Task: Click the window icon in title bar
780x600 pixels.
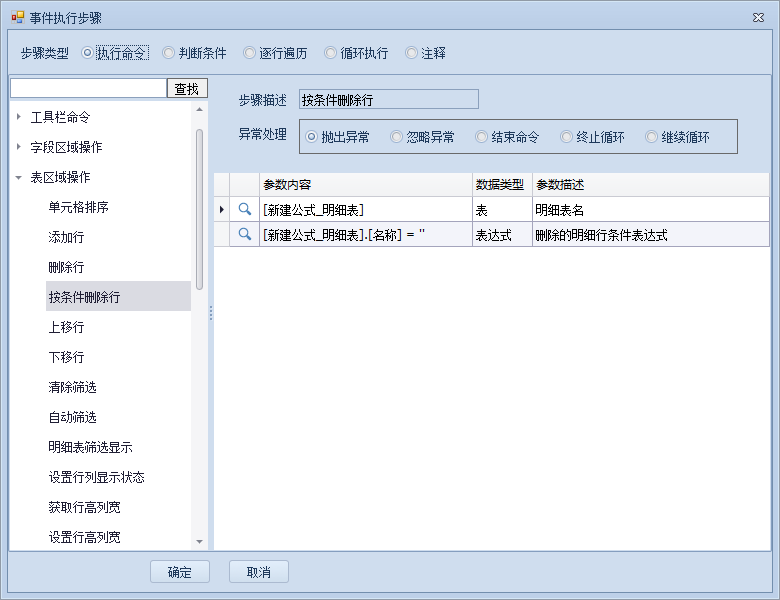Action: (x=17, y=17)
